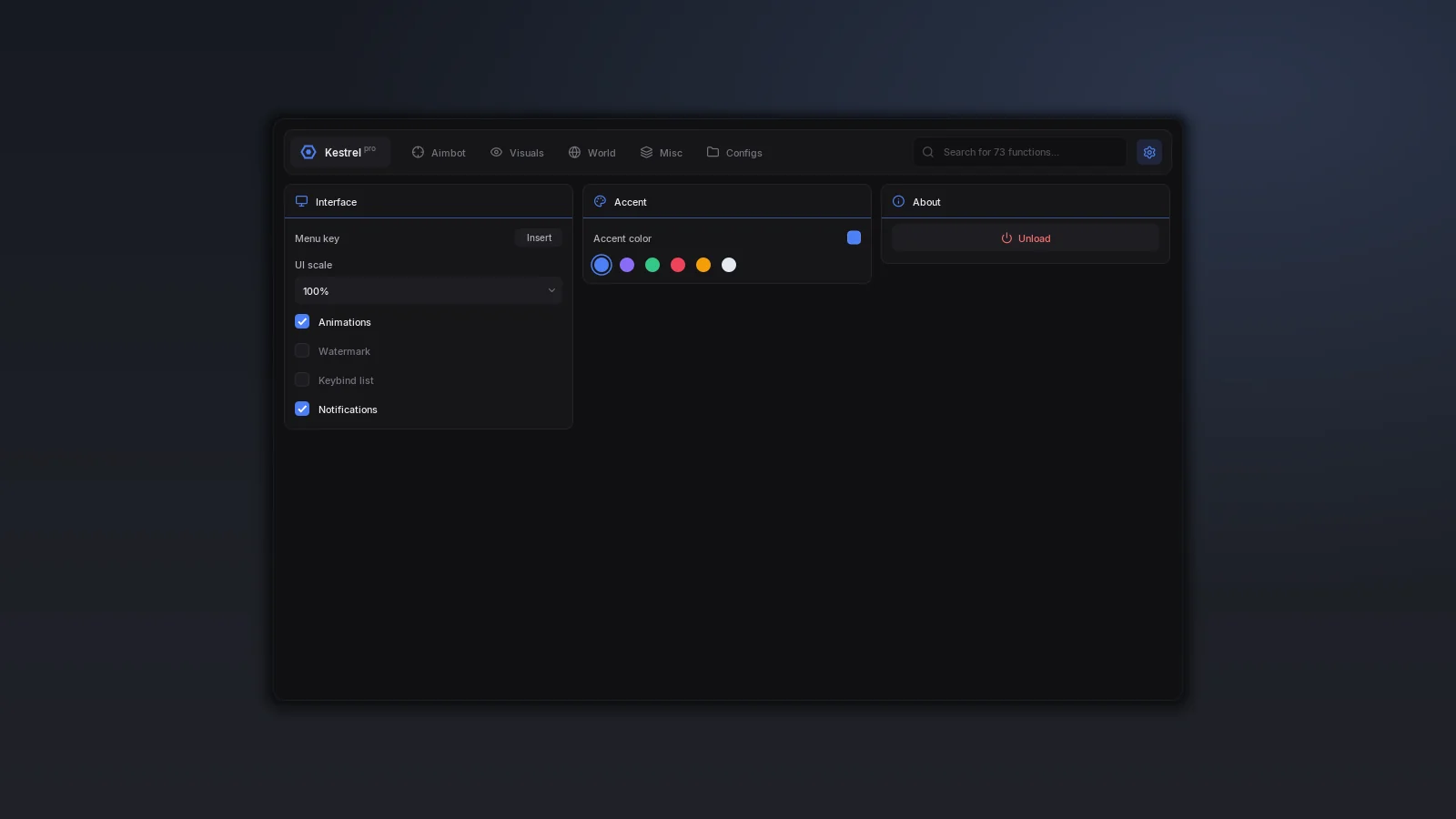The width and height of the screenshot is (1456, 819).
Task: Open the UI scale 100% dropdown
Action: (x=429, y=291)
